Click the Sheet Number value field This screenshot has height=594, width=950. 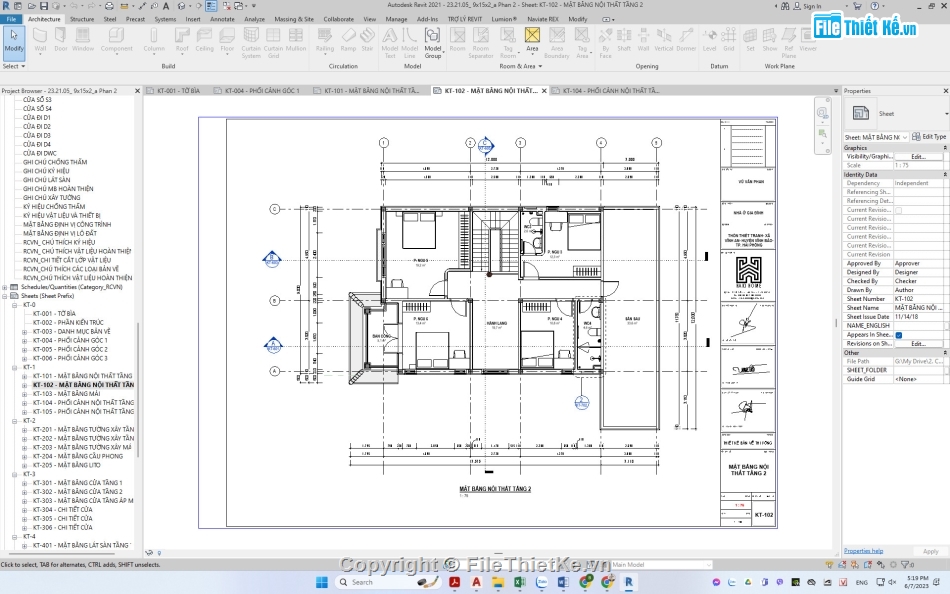918,299
